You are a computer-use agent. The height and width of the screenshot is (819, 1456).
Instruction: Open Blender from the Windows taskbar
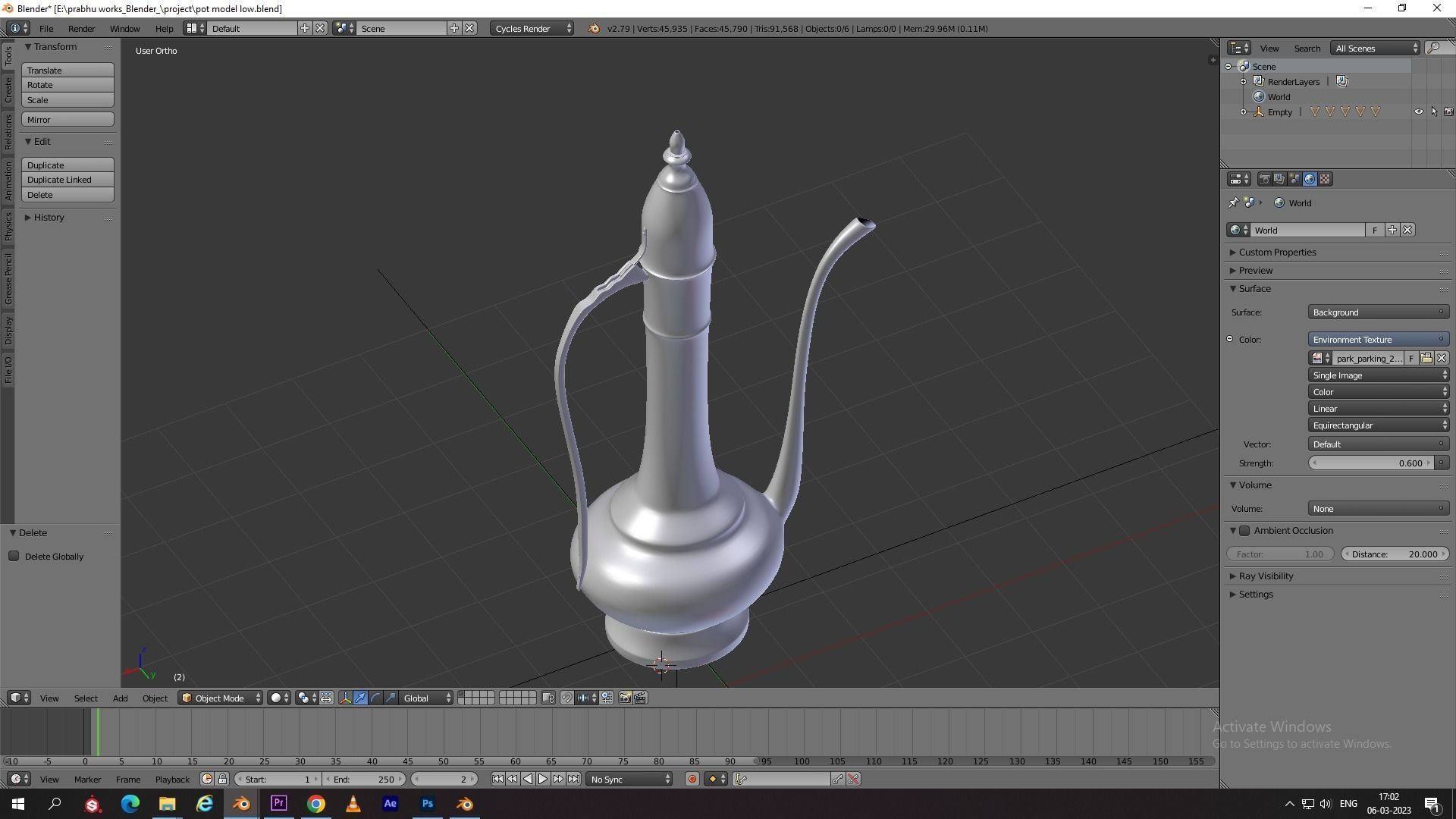242,804
